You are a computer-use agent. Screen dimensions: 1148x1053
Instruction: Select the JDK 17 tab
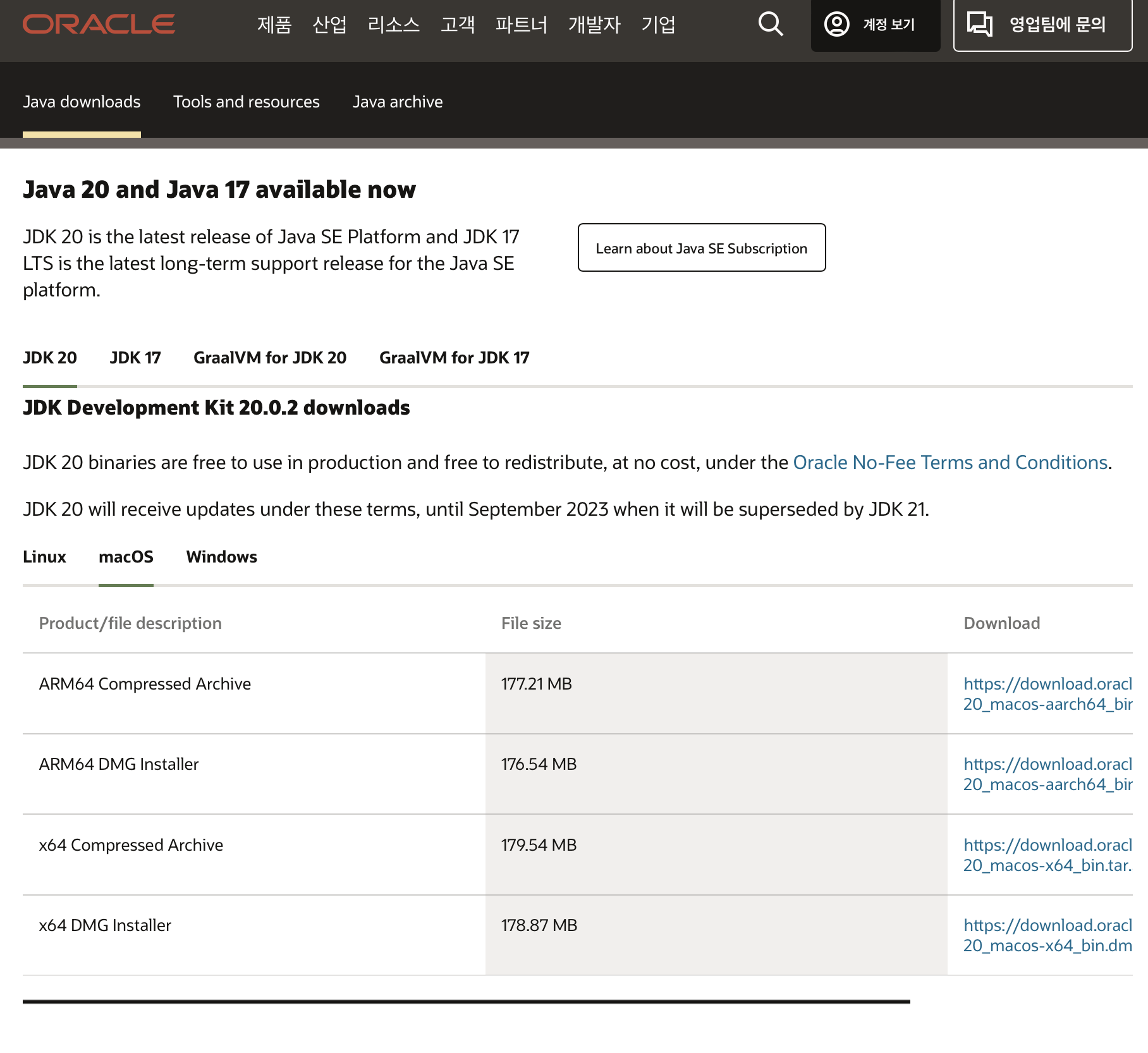tap(135, 358)
